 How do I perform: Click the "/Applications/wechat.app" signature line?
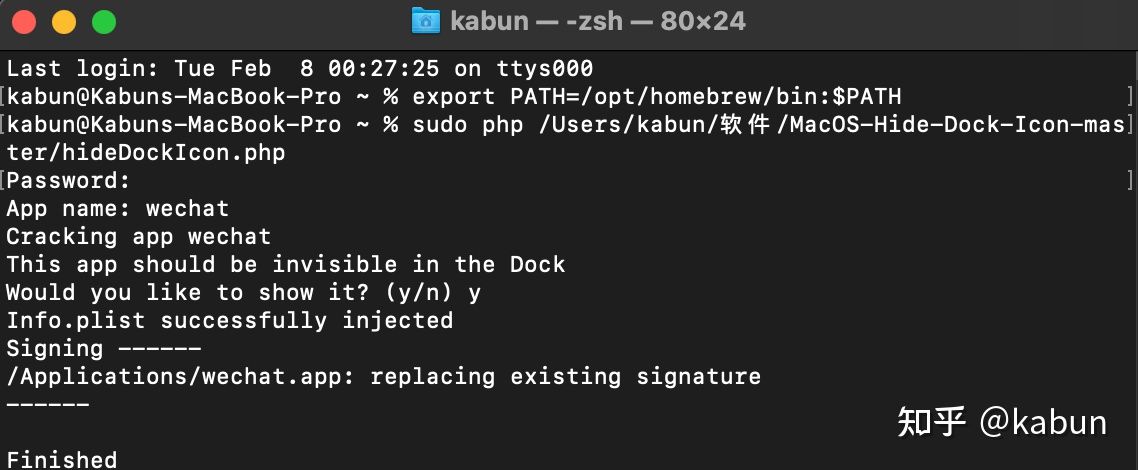point(384,377)
